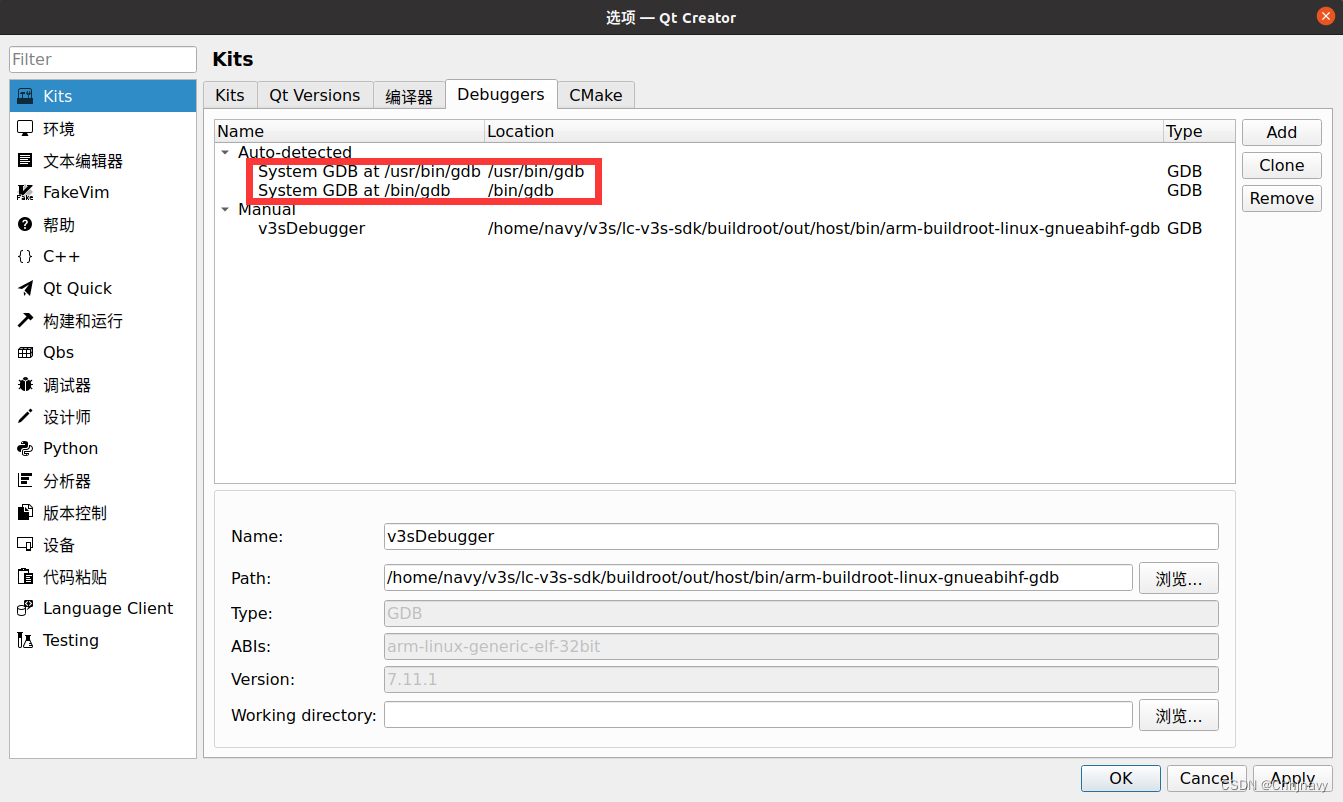Open the 版本控制 category icon
Screen dimensions: 1343x802
(26, 512)
